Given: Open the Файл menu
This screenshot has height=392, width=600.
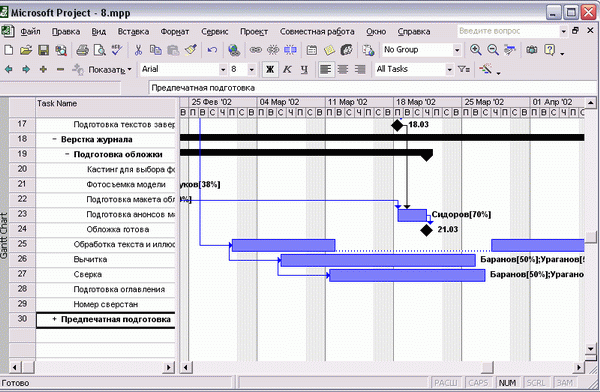Looking at the screenshot, I should pos(30,31).
